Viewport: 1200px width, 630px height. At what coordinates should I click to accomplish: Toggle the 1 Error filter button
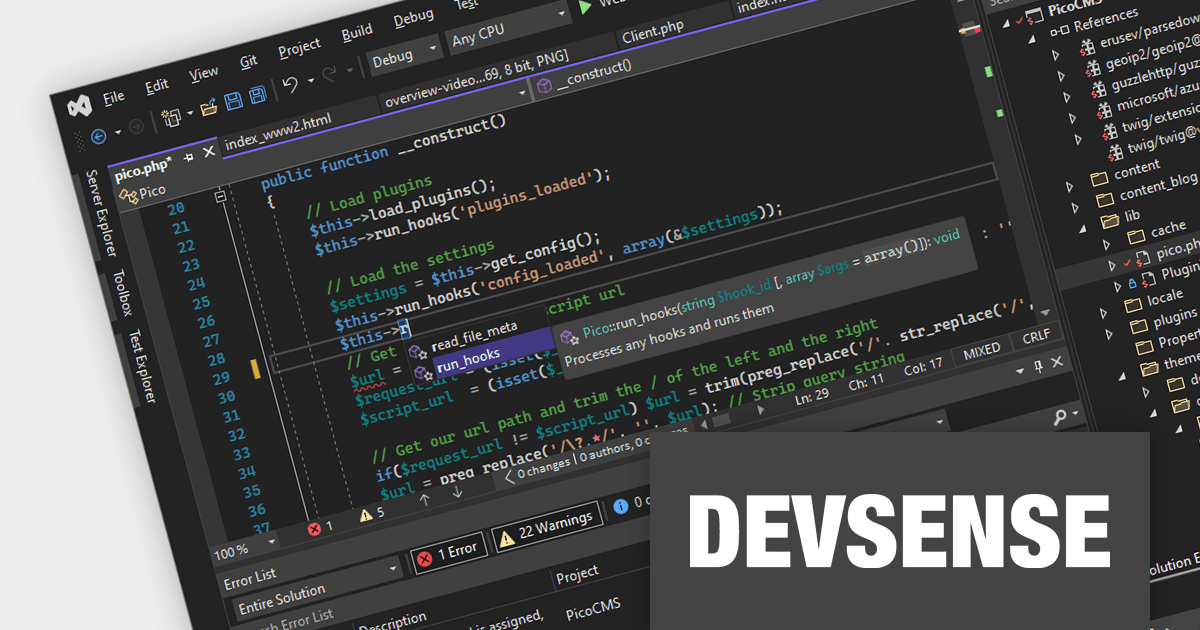(x=450, y=547)
